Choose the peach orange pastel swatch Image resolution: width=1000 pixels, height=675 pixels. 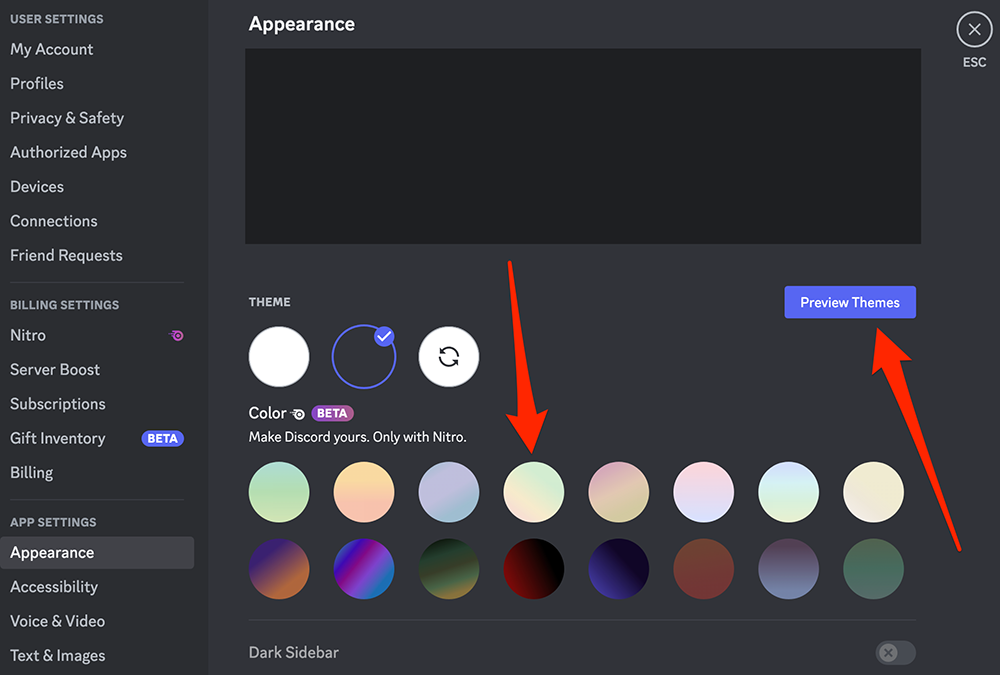coord(364,492)
